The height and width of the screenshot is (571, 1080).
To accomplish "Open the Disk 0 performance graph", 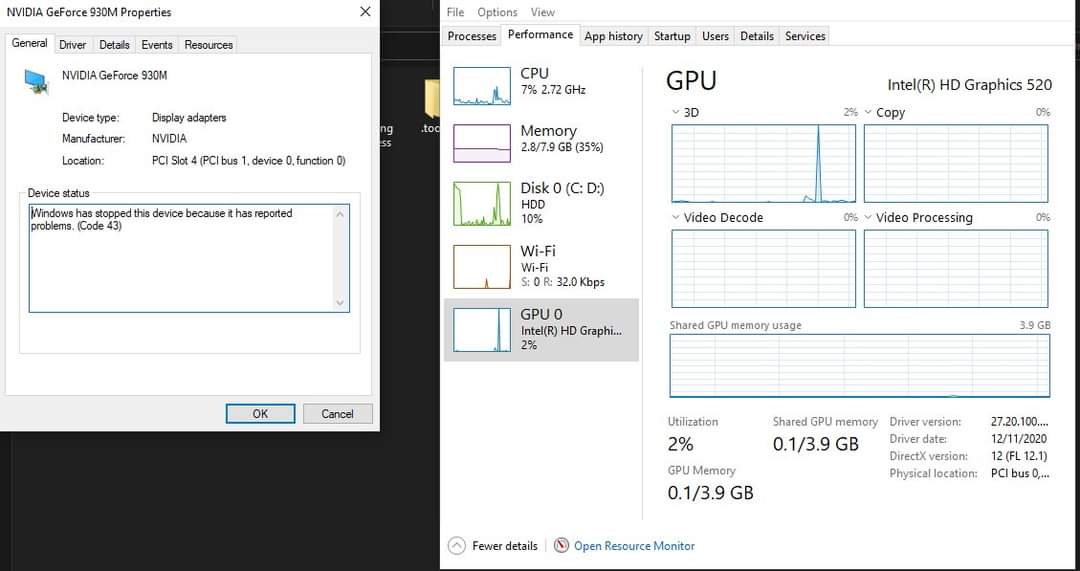I will (x=482, y=204).
